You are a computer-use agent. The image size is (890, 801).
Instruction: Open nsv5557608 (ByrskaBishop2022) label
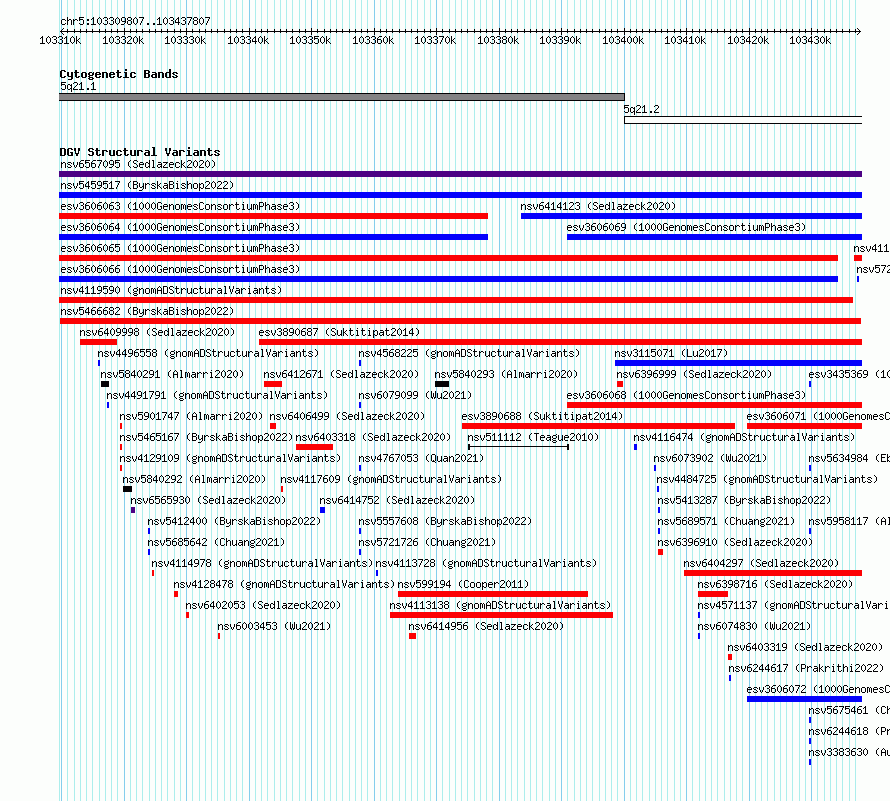[446, 521]
